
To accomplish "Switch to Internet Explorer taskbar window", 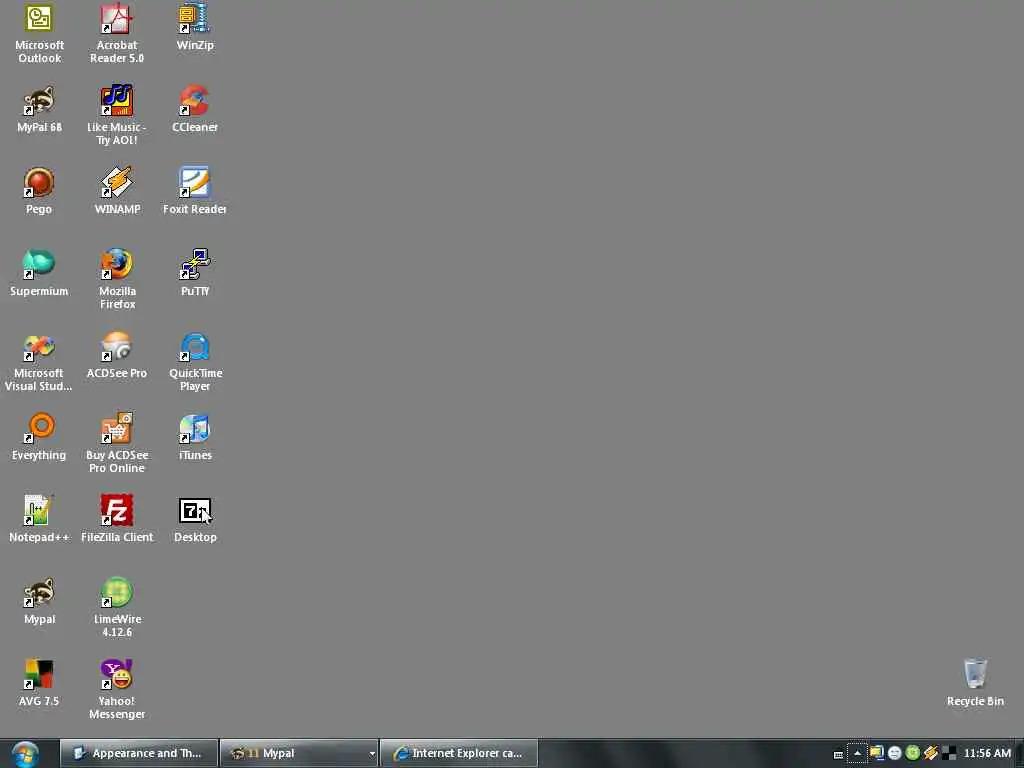I will pos(458,753).
